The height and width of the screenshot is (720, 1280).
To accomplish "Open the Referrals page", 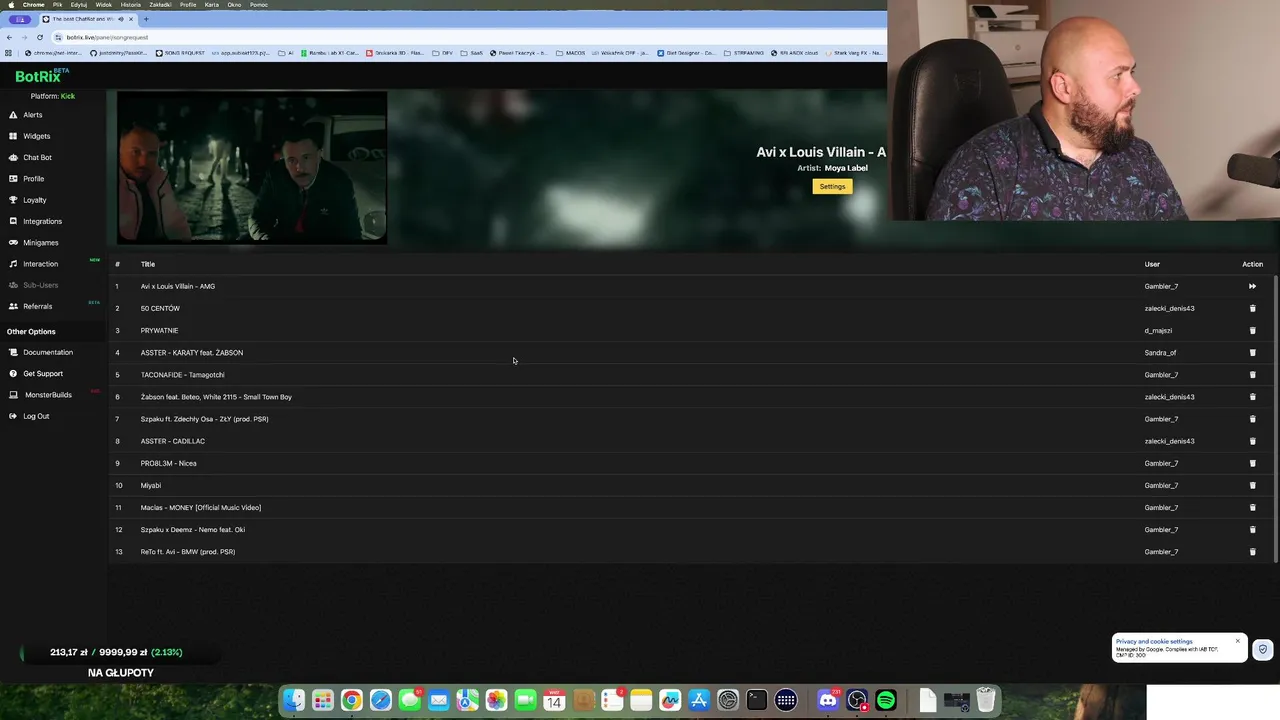I will tap(37, 306).
